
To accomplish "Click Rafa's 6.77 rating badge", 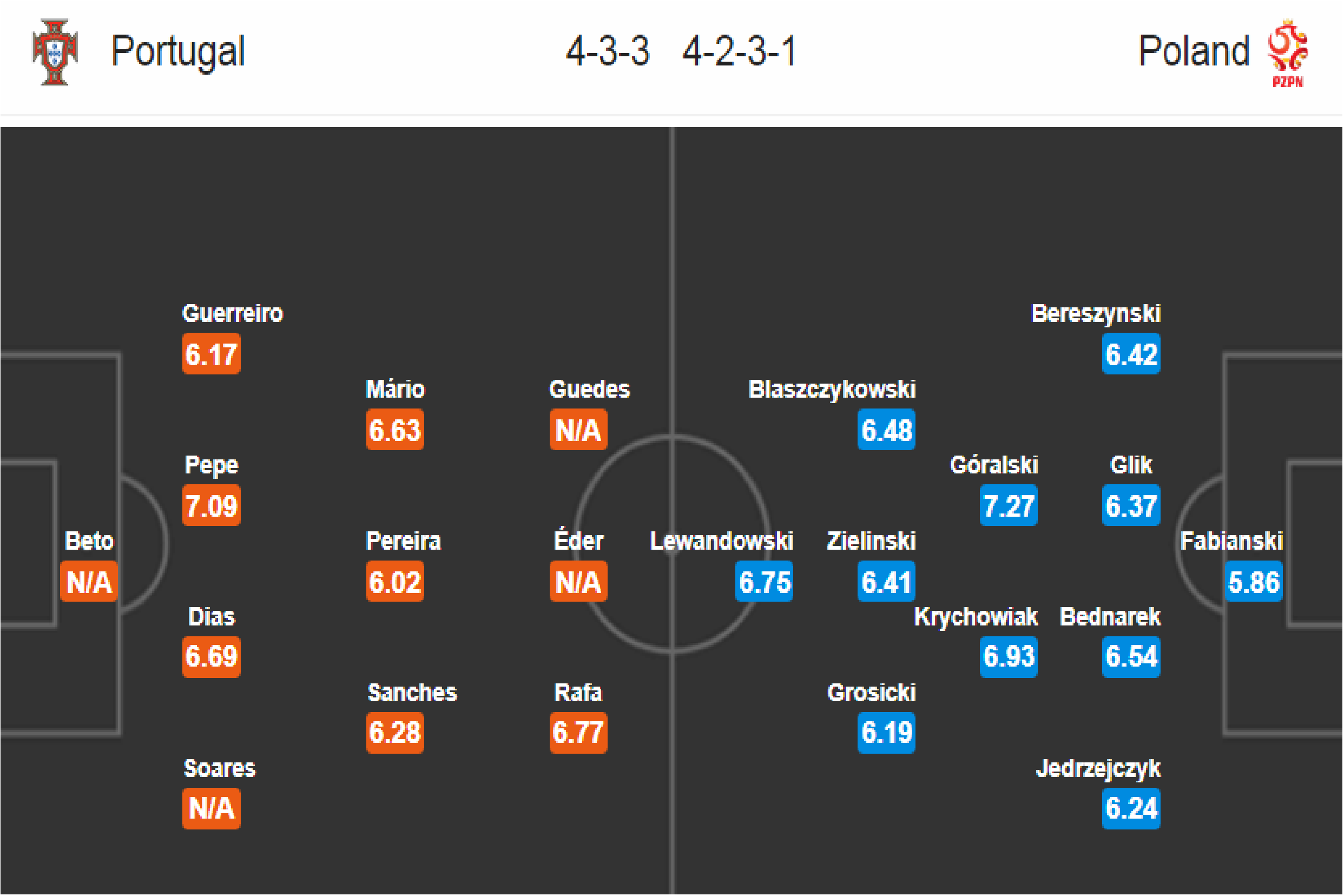I will coord(578,733).
